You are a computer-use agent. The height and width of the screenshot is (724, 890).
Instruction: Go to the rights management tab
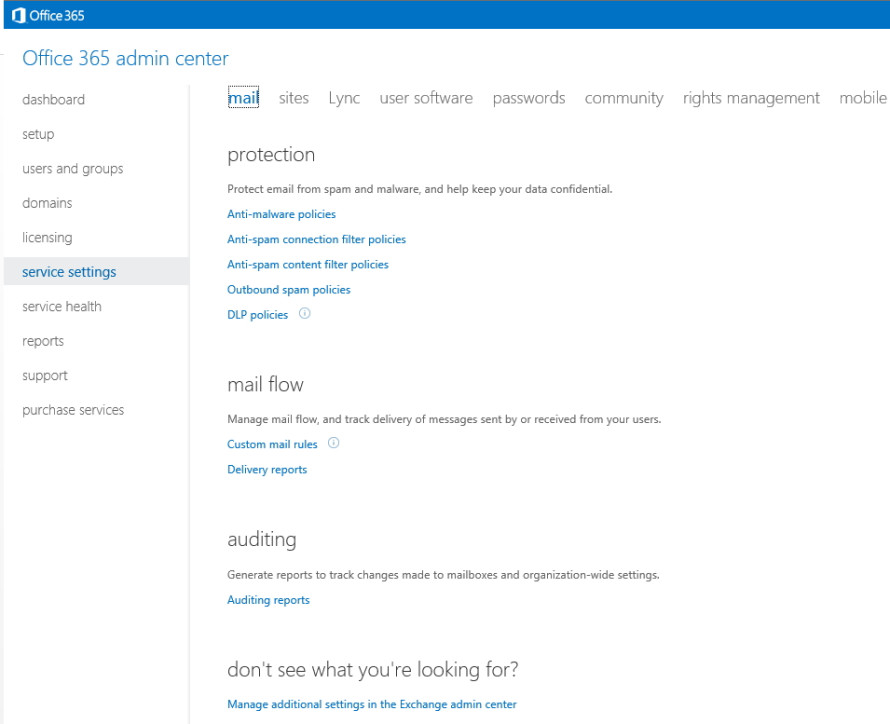coord(750,98)
